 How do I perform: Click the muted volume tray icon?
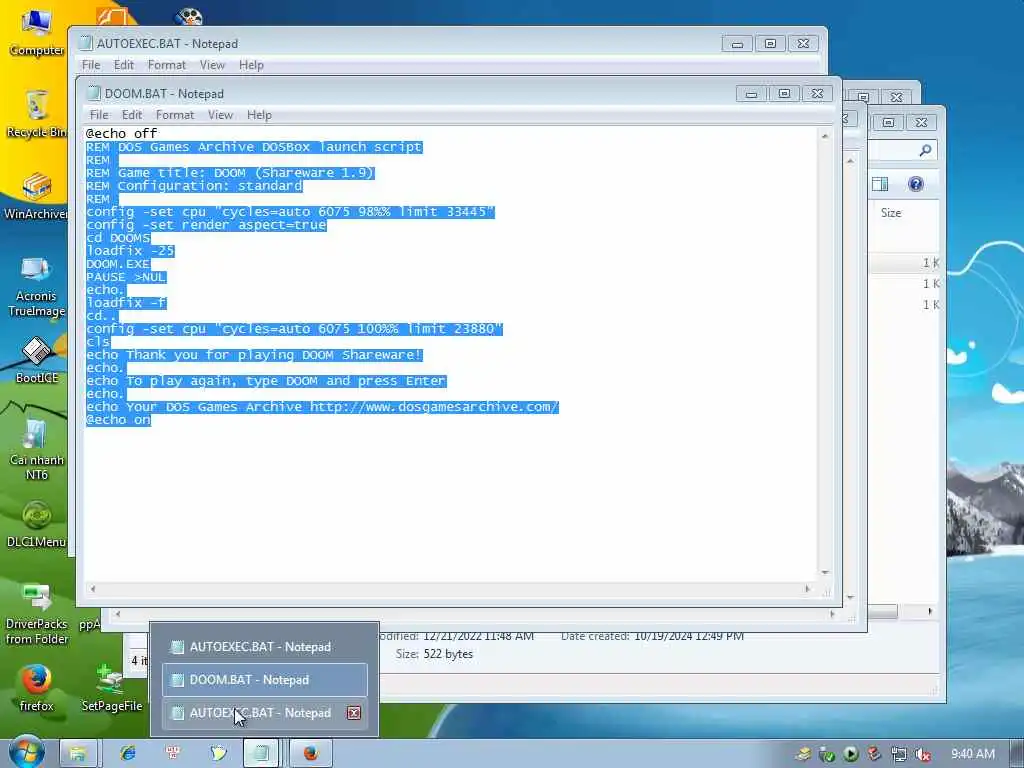tap(922, 755)
